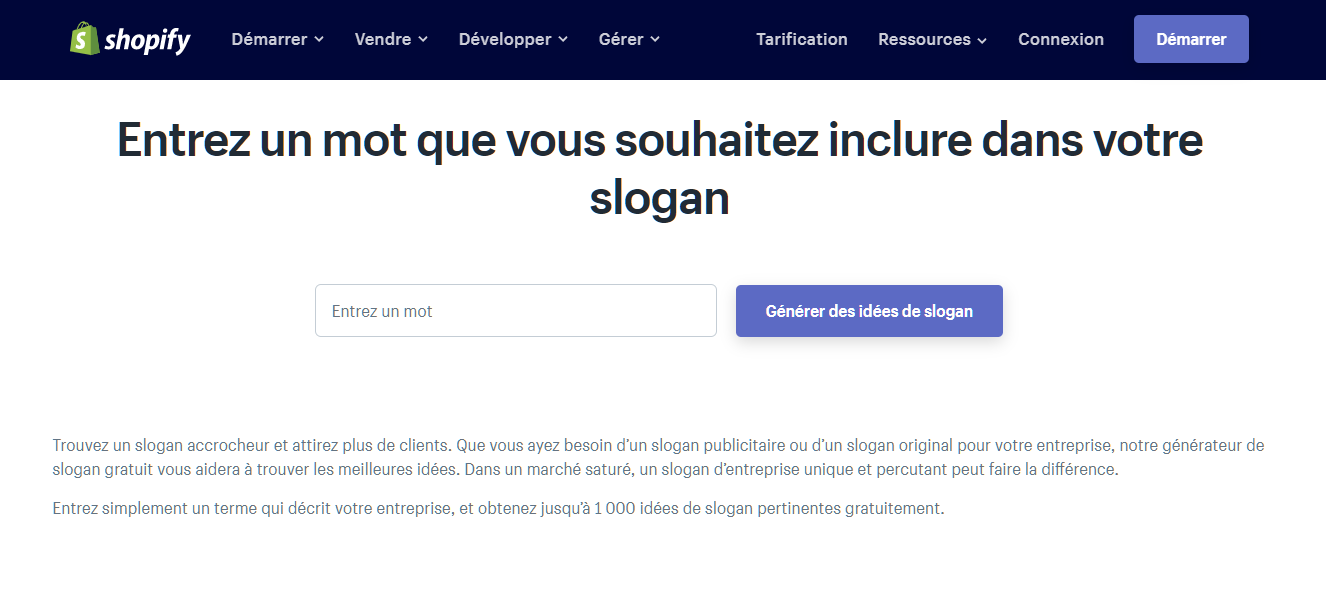Expand the Développer dropdown chevron
This screenshot has height=589, width=1326.
click(x=563, y=40)
